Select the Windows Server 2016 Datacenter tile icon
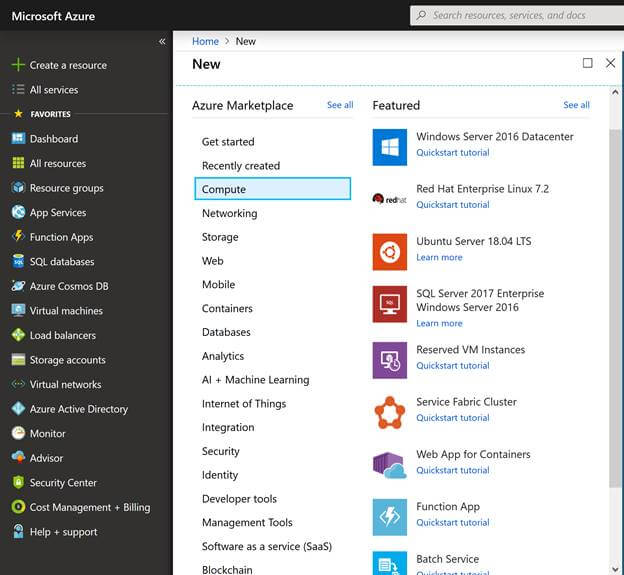Viewport: 624px width, 575px height. (390, 147)
